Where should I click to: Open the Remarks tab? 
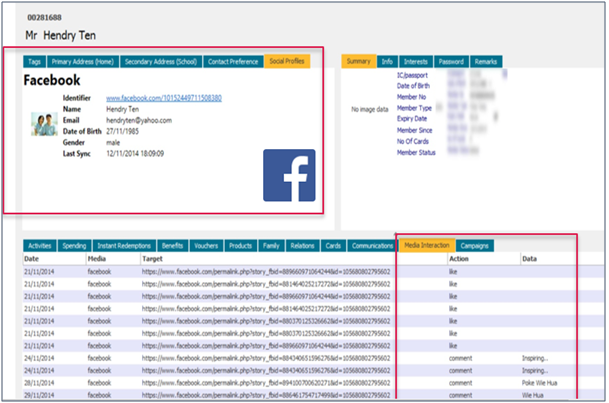(x=486, y=61)
